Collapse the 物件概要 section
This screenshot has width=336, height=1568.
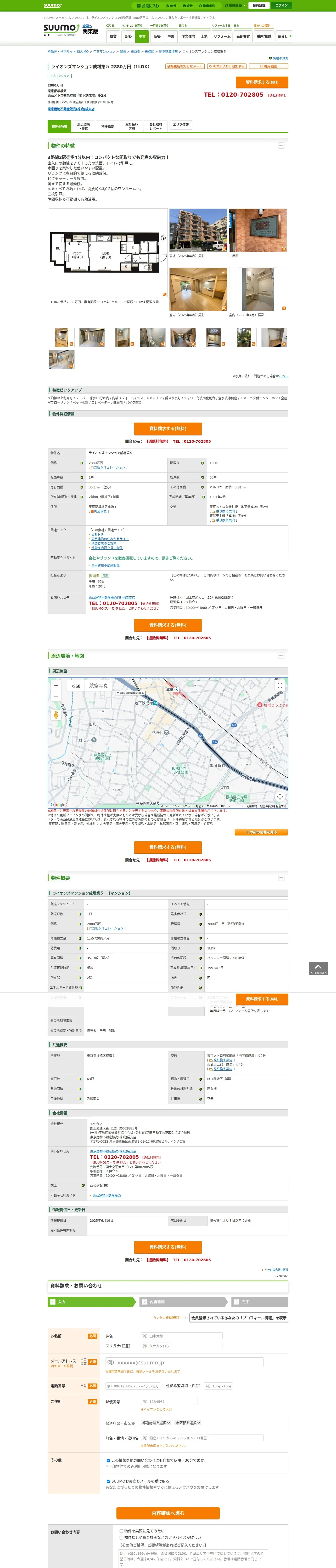[x=281, y=878]
